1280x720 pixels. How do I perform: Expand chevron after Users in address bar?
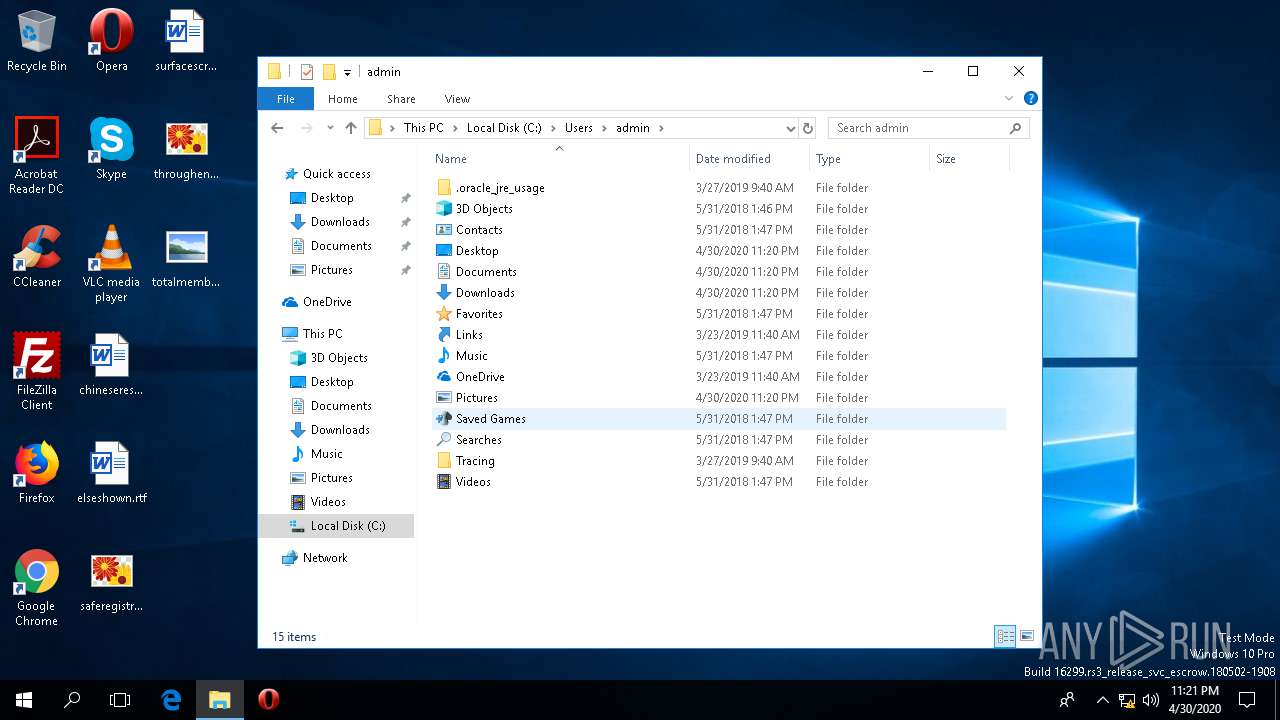coord(603,128)
